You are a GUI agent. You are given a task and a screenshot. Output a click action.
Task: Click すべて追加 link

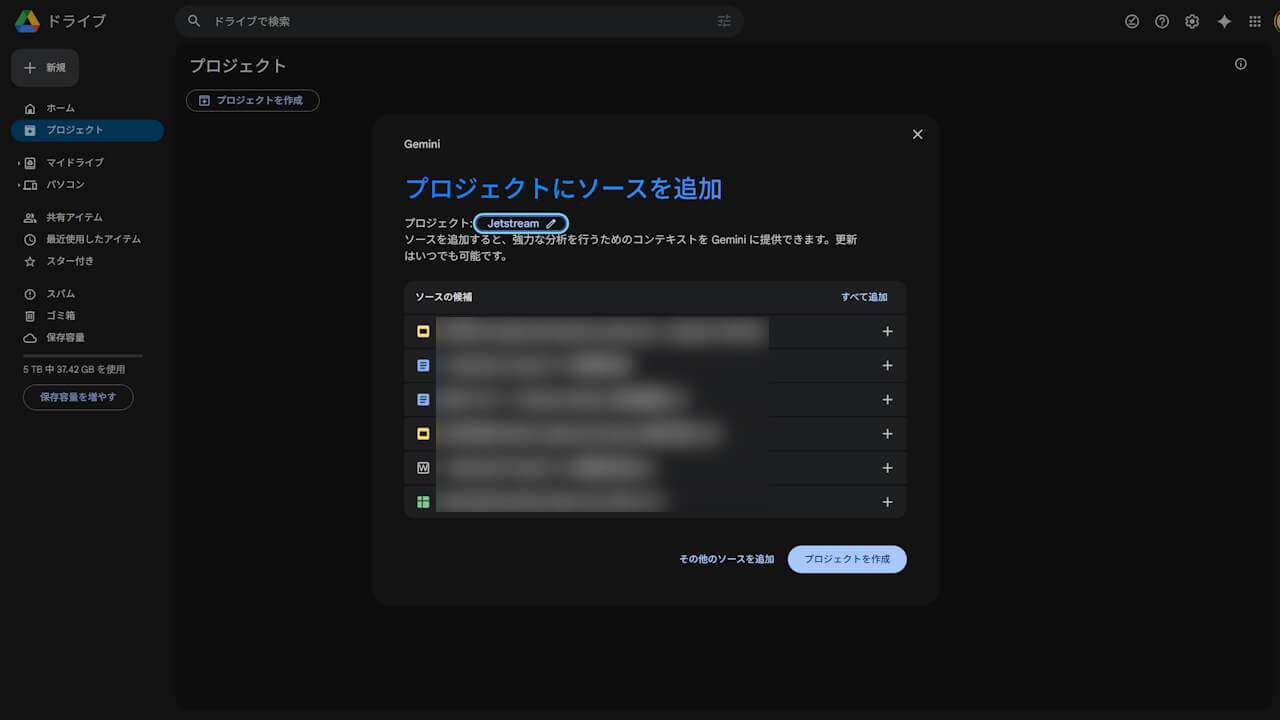click(x=864, y=297)
